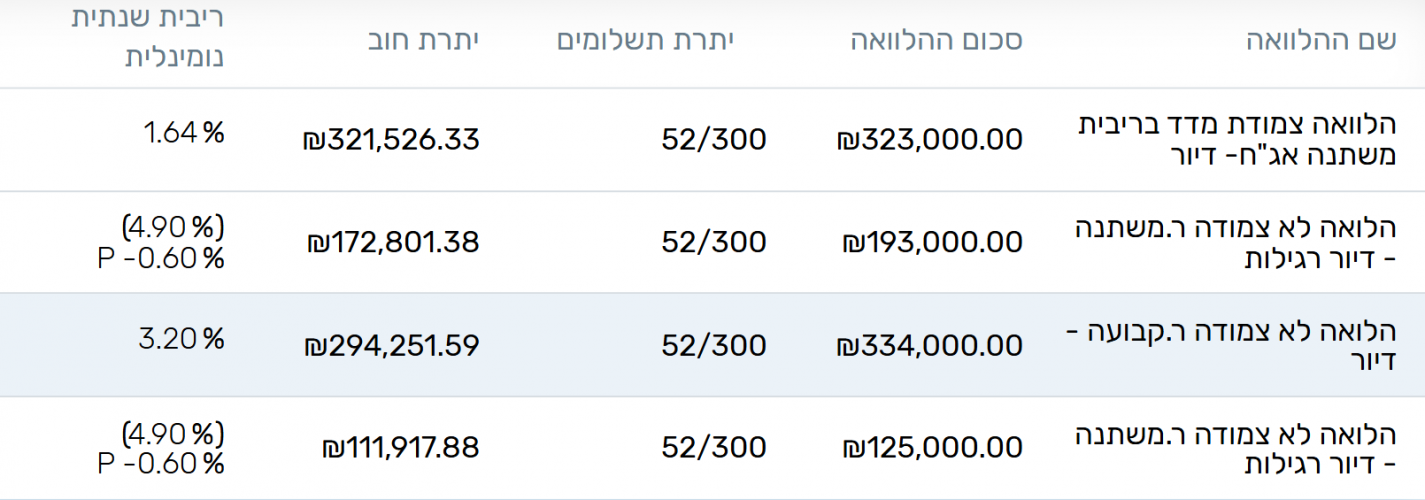Click the ₪294,251.59 debt balance cell

tap(392, 345)
